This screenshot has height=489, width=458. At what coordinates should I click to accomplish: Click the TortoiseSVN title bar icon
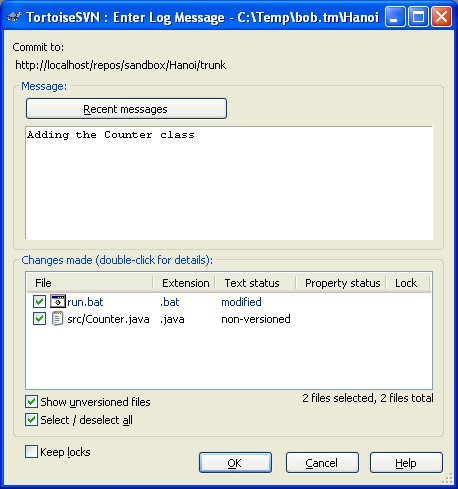pos(14,16)
